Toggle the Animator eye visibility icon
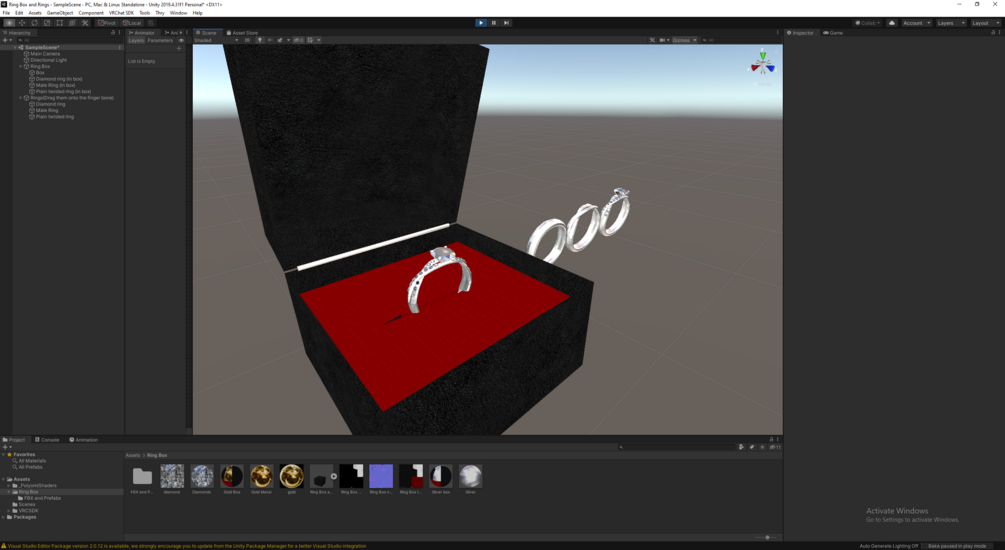Image resolution: width=1005 pixels, height=550 pixels. coord(181,40)
